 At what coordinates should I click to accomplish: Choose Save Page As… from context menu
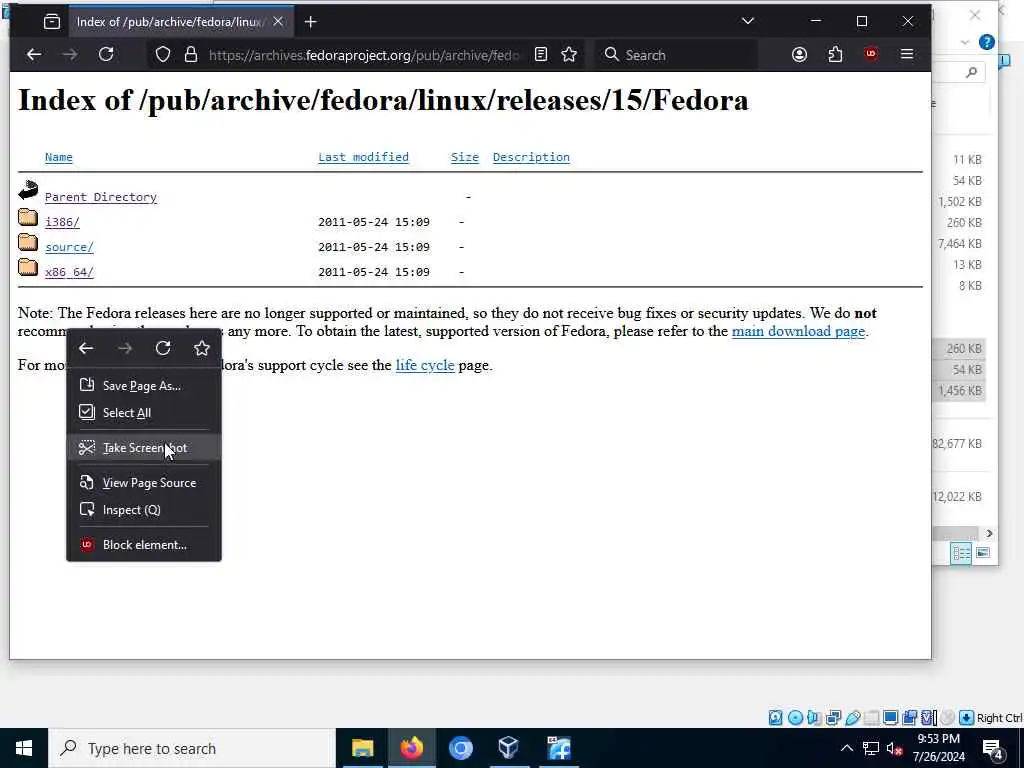pyautogui.click(x=144, y=386)
